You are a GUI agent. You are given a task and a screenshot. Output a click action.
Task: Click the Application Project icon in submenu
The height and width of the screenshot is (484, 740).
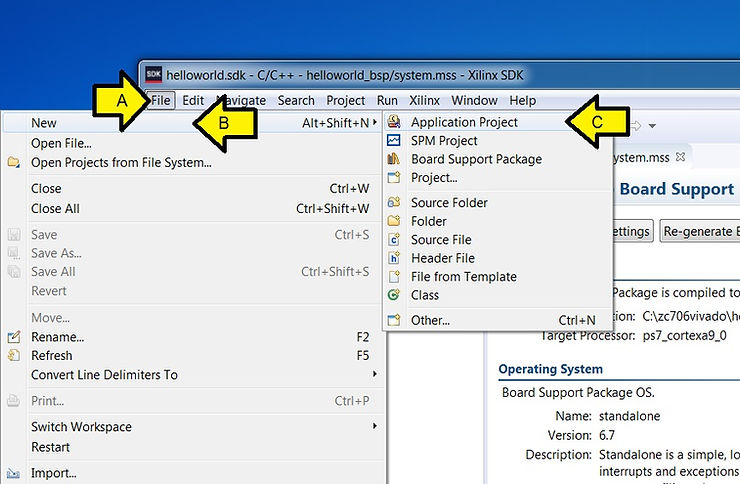[x=393, y=122]
